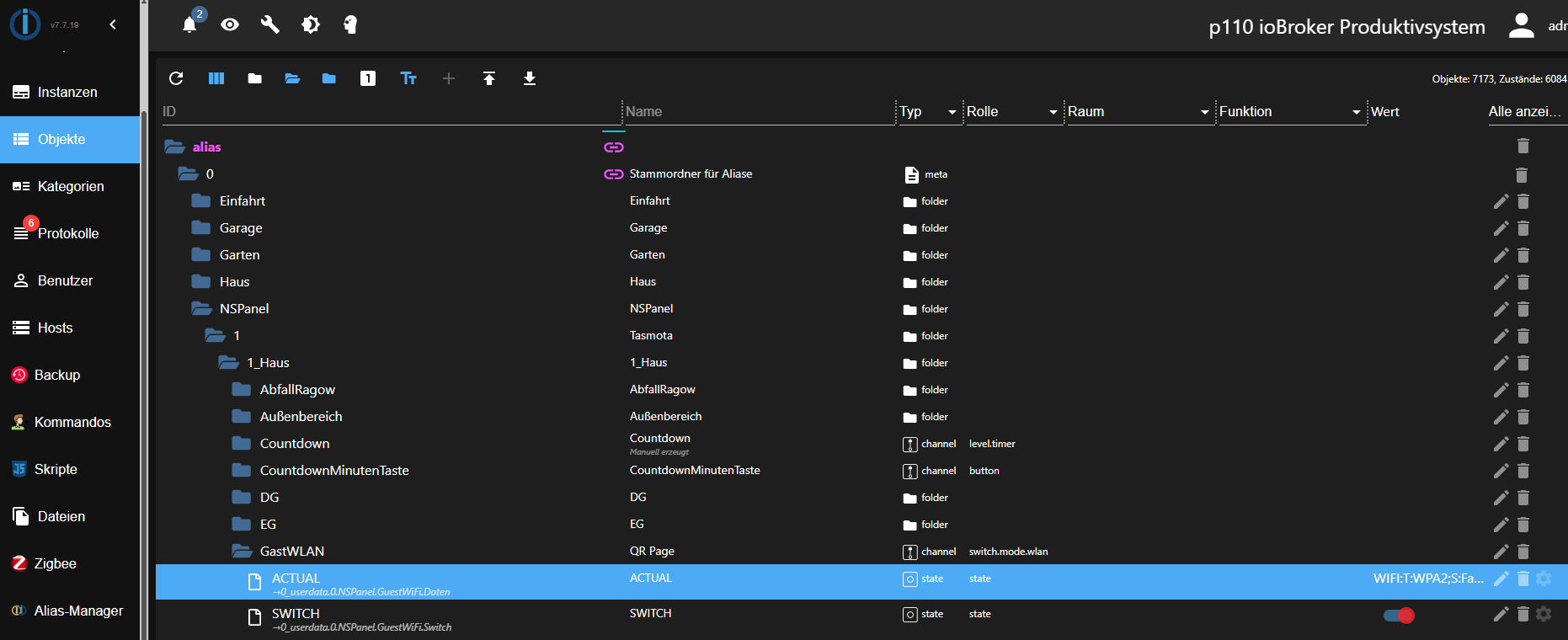Open custom settings gear for SWITCH state
This screenshot has width=1568, height=640.
(1544, 614)
